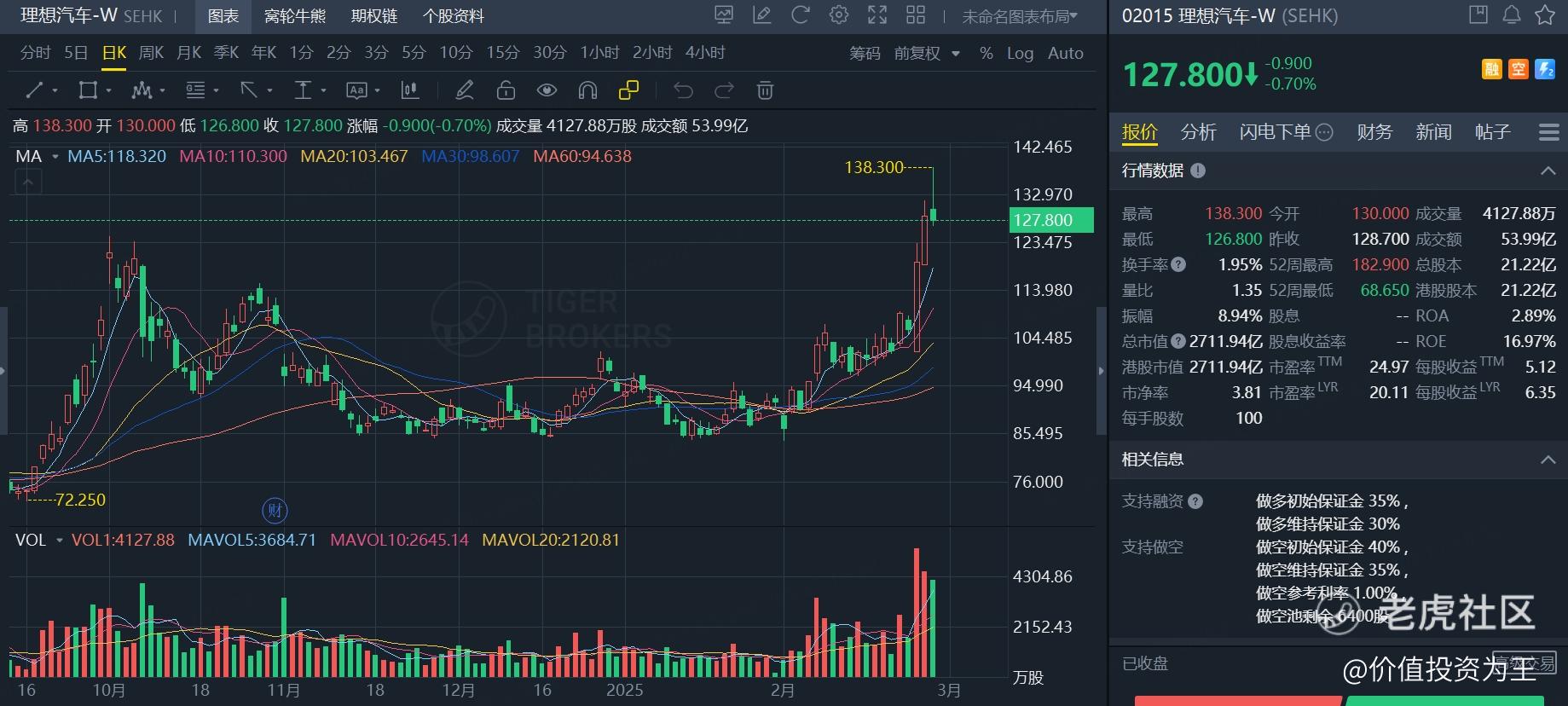Collapse the 行情数据 section
Image resolution: width=1568 pixels, height=706 pixels.
click(x=1548, y=171)
